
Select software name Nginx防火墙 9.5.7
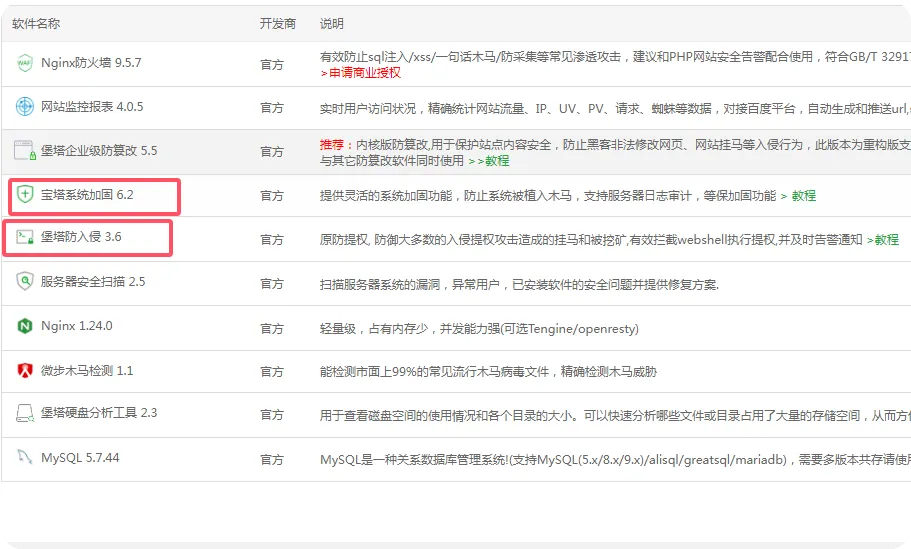pos(91,63)
